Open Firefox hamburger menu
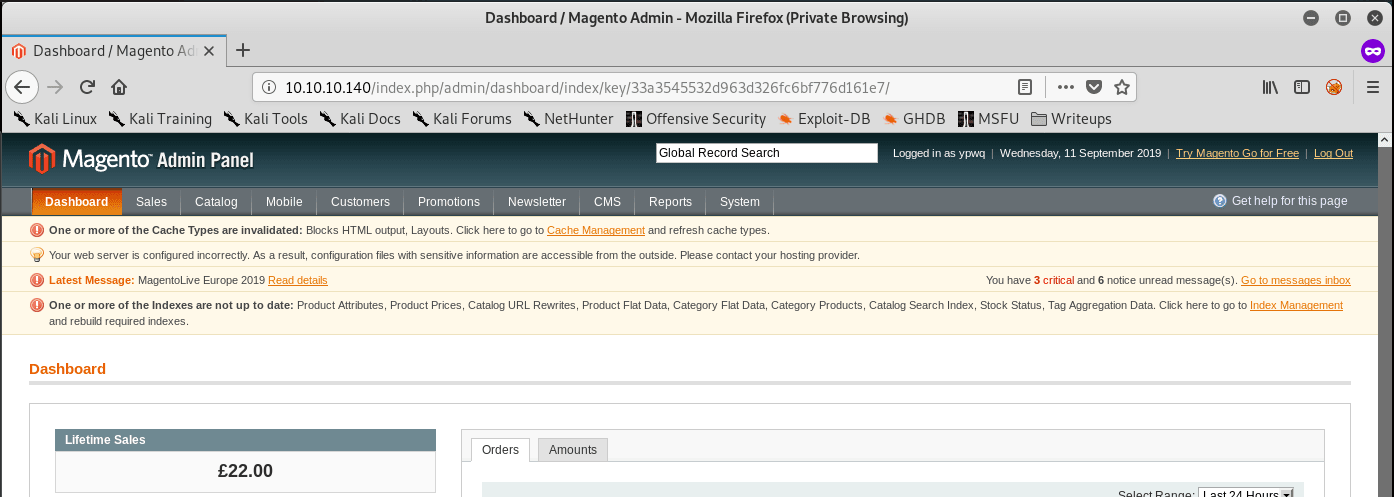Screen dimensions: 1394x497 (1373, 87)
